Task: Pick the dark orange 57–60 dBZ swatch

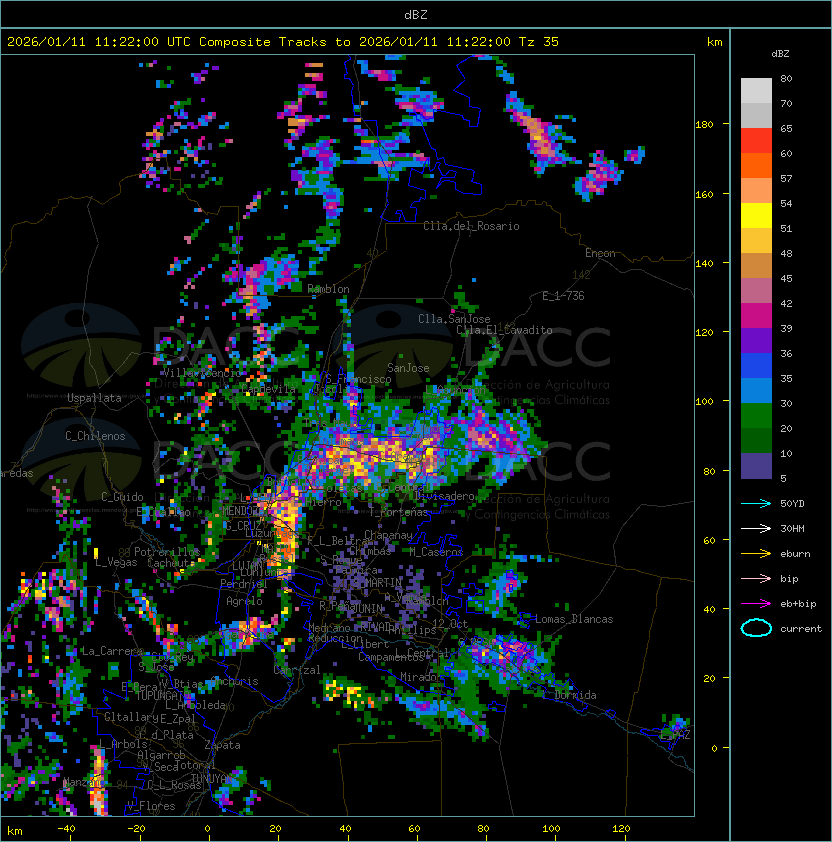Action: [x=756, y=165]
